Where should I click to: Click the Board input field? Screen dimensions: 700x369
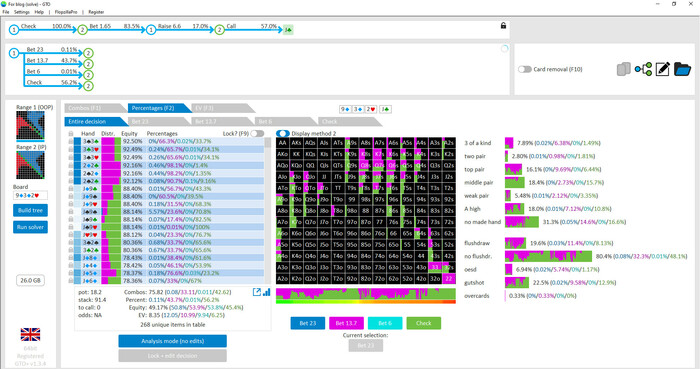coord(30,195)
